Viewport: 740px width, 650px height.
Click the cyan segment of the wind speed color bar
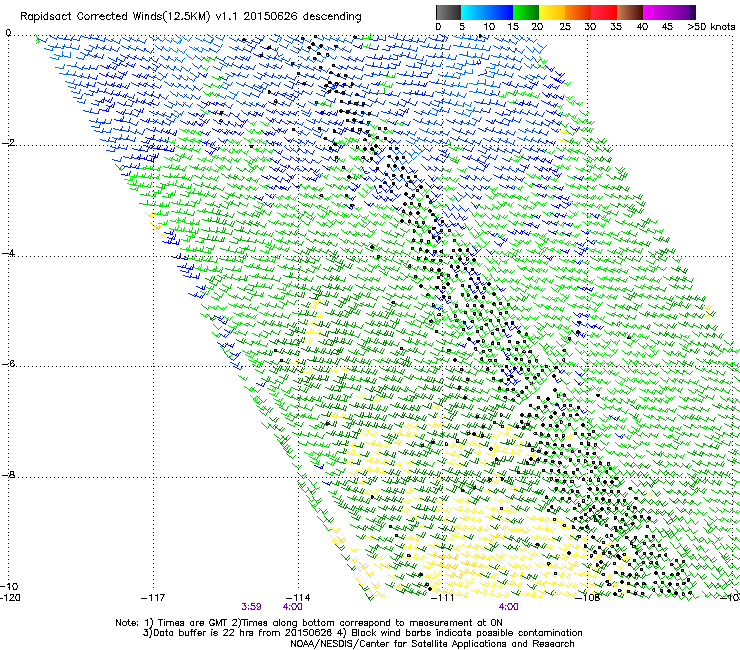pyautogui.click(x=474, y=12)
